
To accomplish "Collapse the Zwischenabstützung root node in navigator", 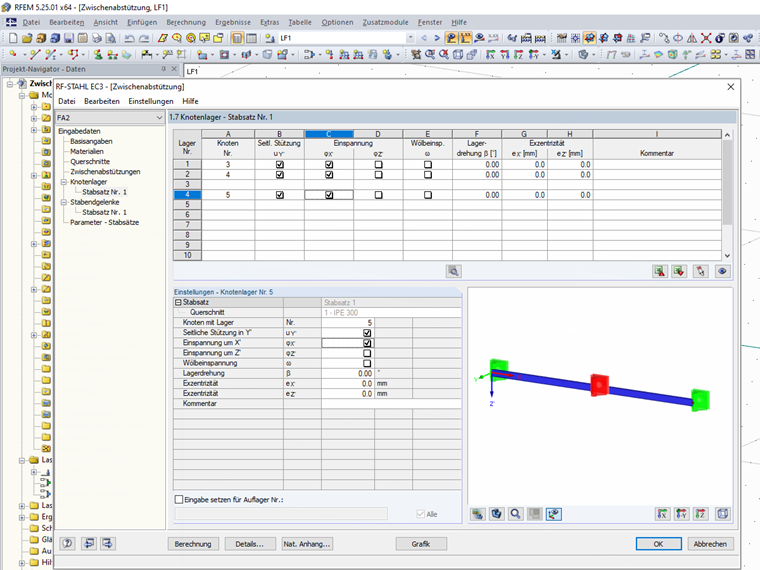I will (x=10, y=84).
